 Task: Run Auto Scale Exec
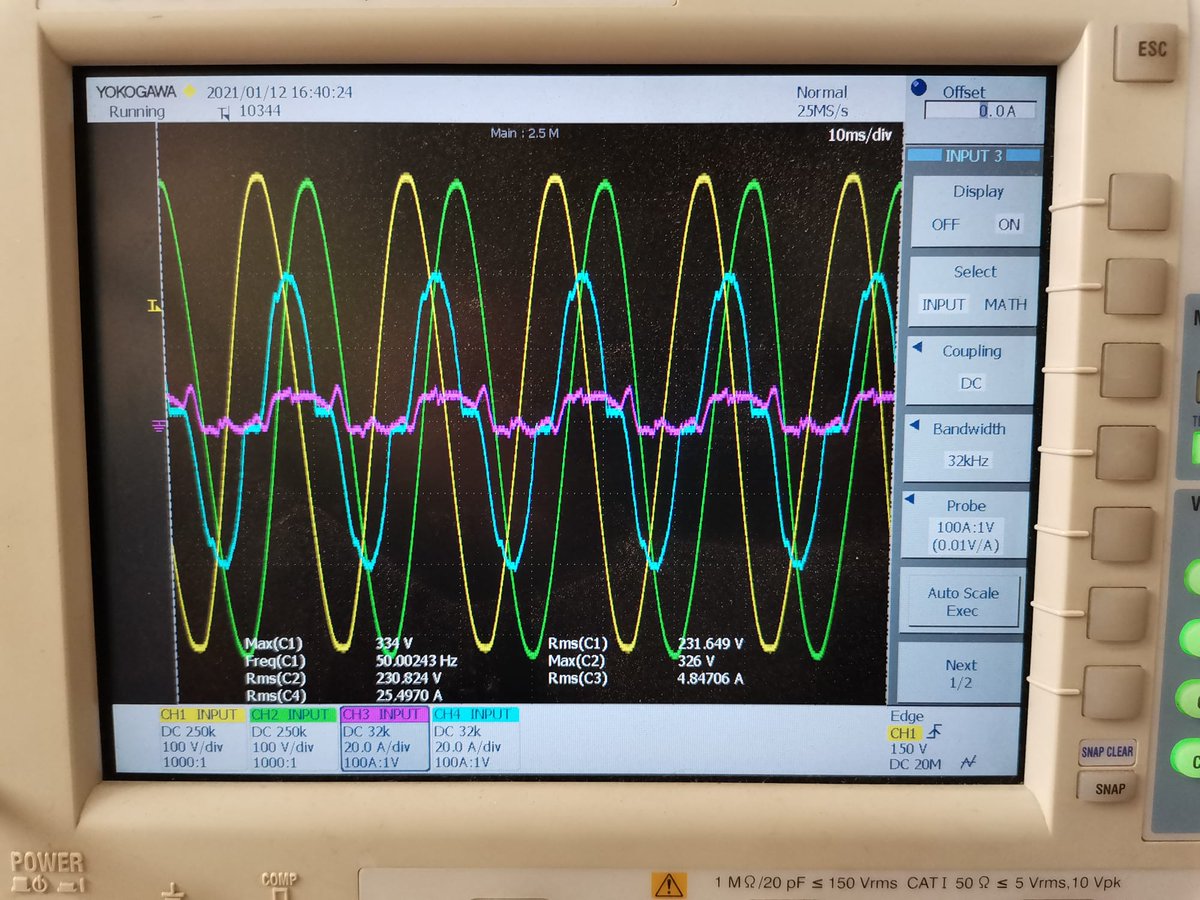(962, 601)
